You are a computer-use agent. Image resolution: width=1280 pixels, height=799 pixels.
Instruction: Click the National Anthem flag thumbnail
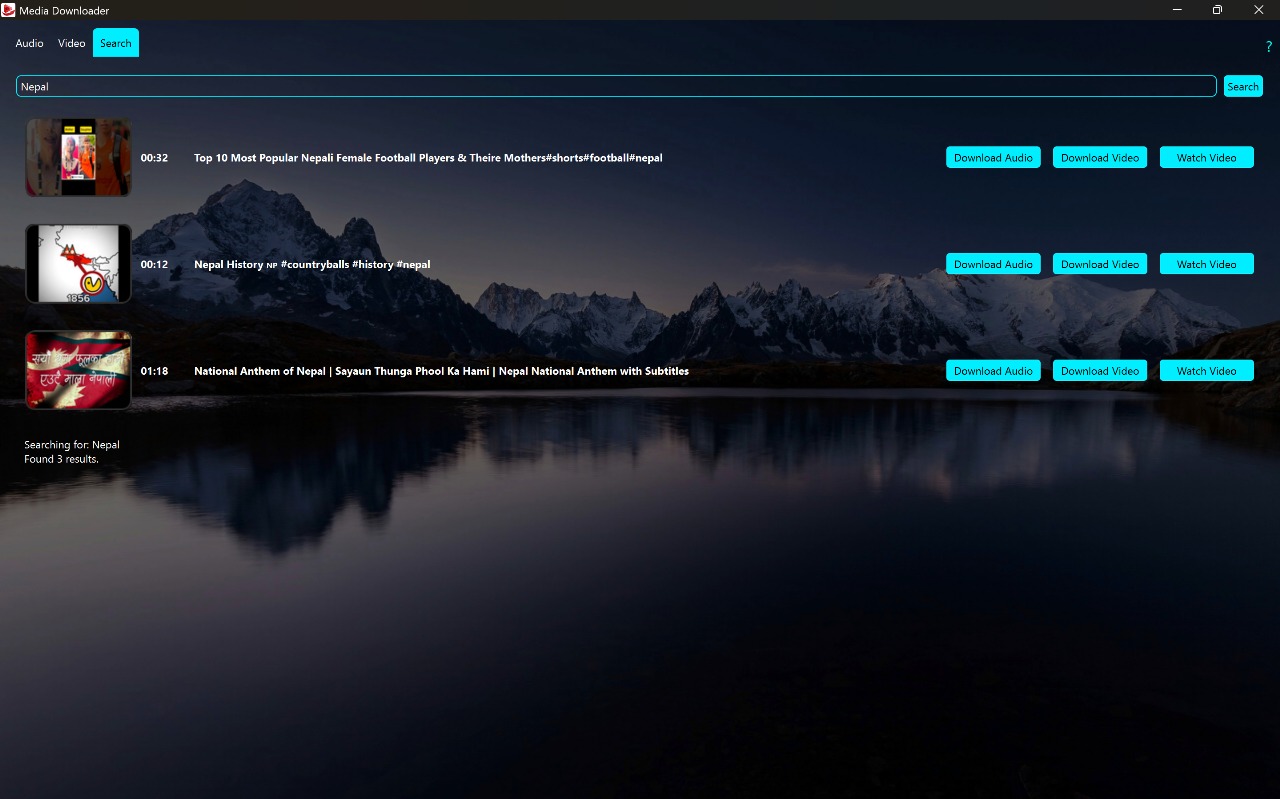pyautogui.click(x=78, y=370)
